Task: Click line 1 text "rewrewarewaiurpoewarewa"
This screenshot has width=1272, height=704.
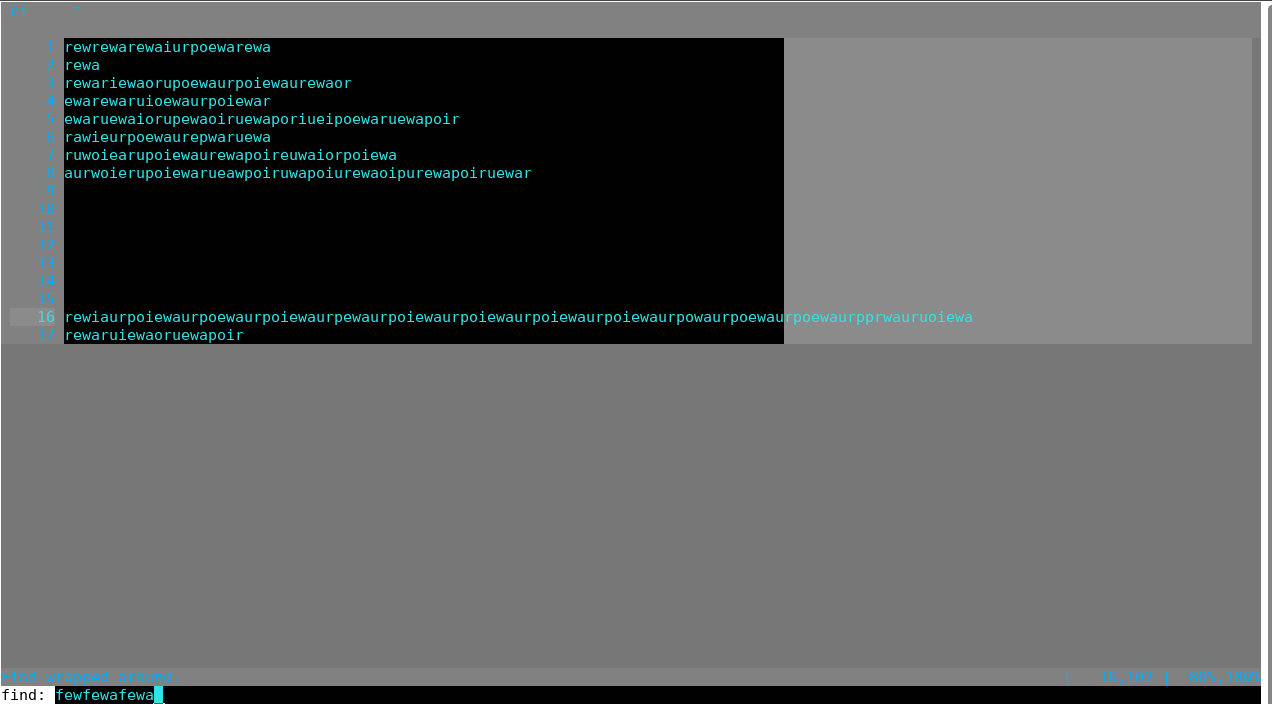Action: 167,47
